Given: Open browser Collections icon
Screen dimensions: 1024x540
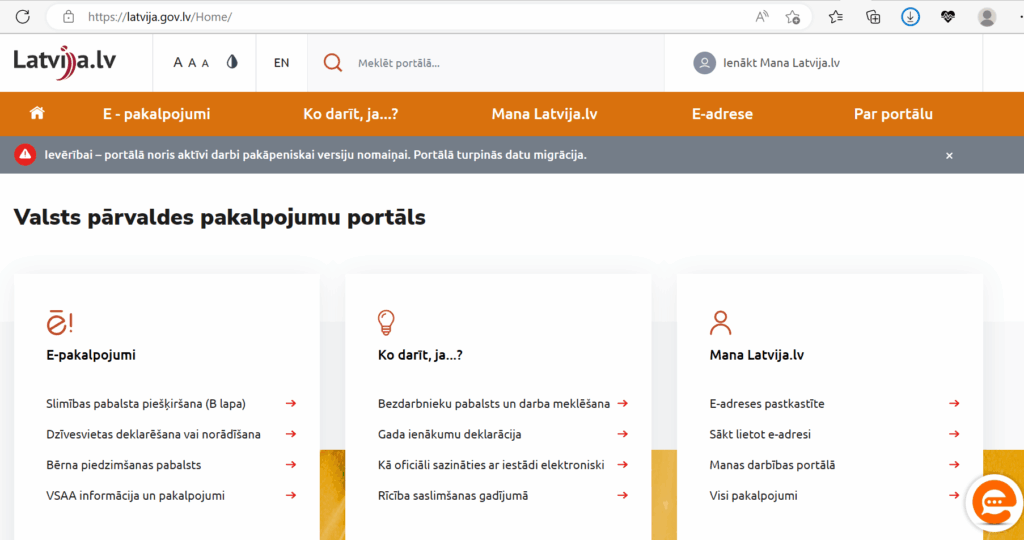Looking at the screenshot, I should 872,17.
